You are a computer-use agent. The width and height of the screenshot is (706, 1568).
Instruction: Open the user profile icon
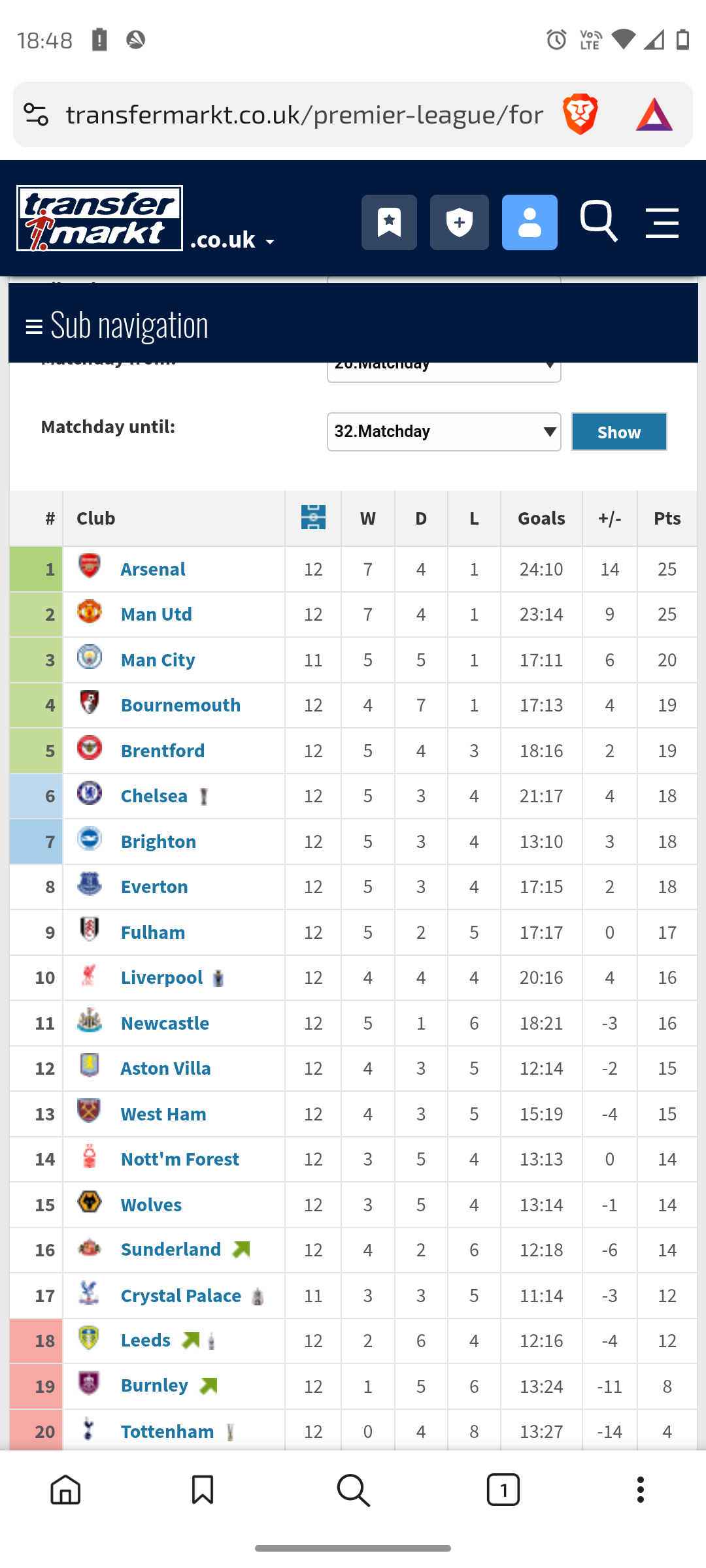(529, 222)
